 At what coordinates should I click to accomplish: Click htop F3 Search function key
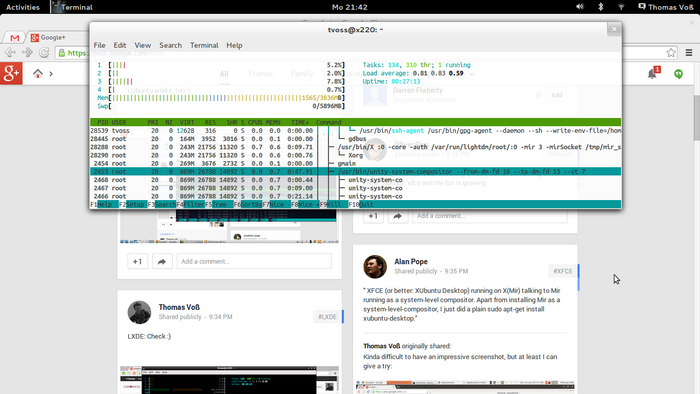pos(162,204)
